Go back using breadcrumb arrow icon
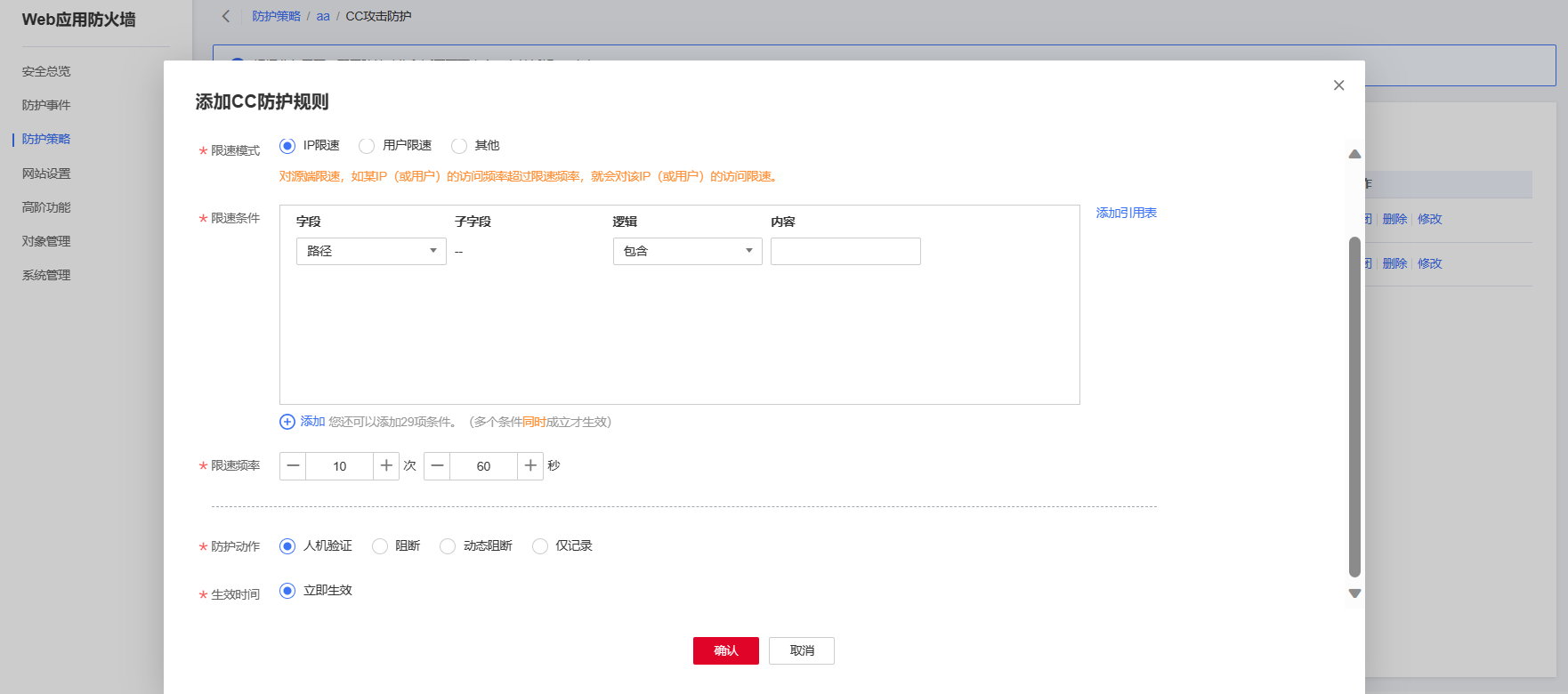Screen dimensions: 1568x694 pyautogui.click(x=226, y=16)
